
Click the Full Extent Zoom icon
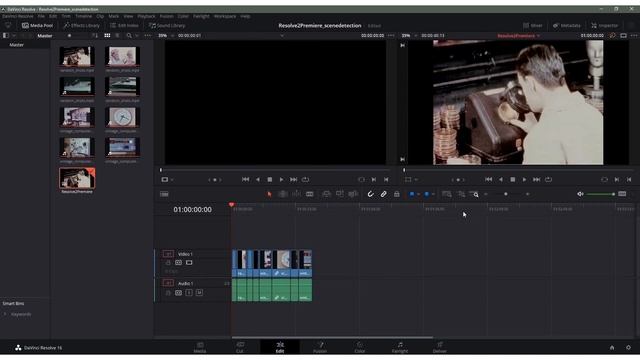click(447, 194)
